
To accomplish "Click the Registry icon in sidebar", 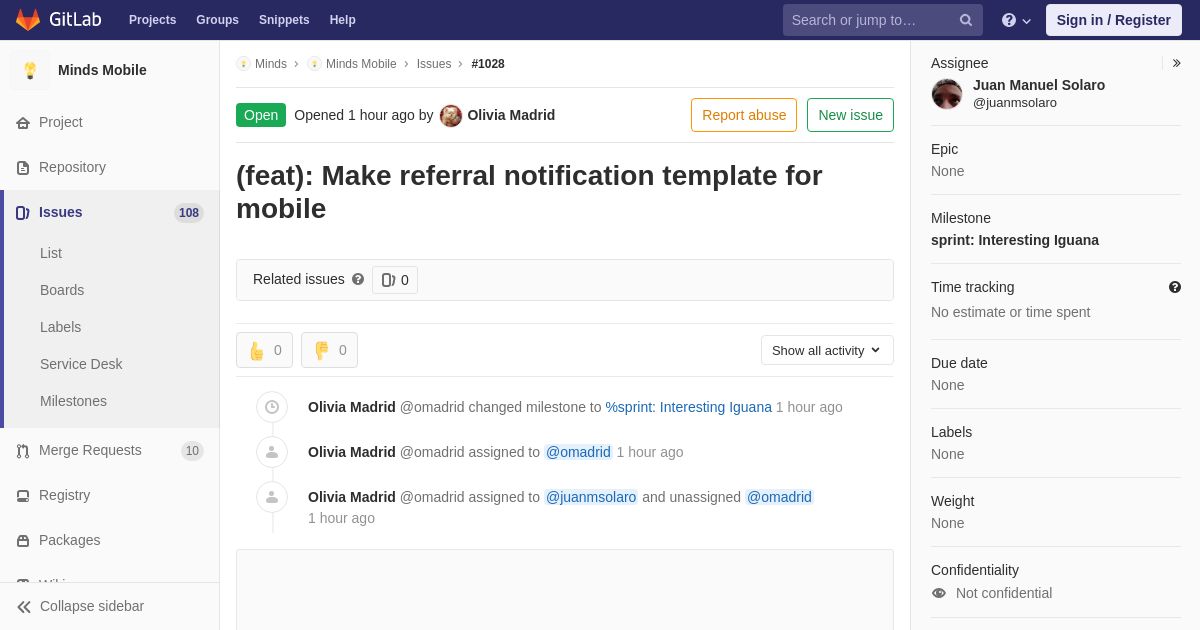I will (x=23, y=496).
